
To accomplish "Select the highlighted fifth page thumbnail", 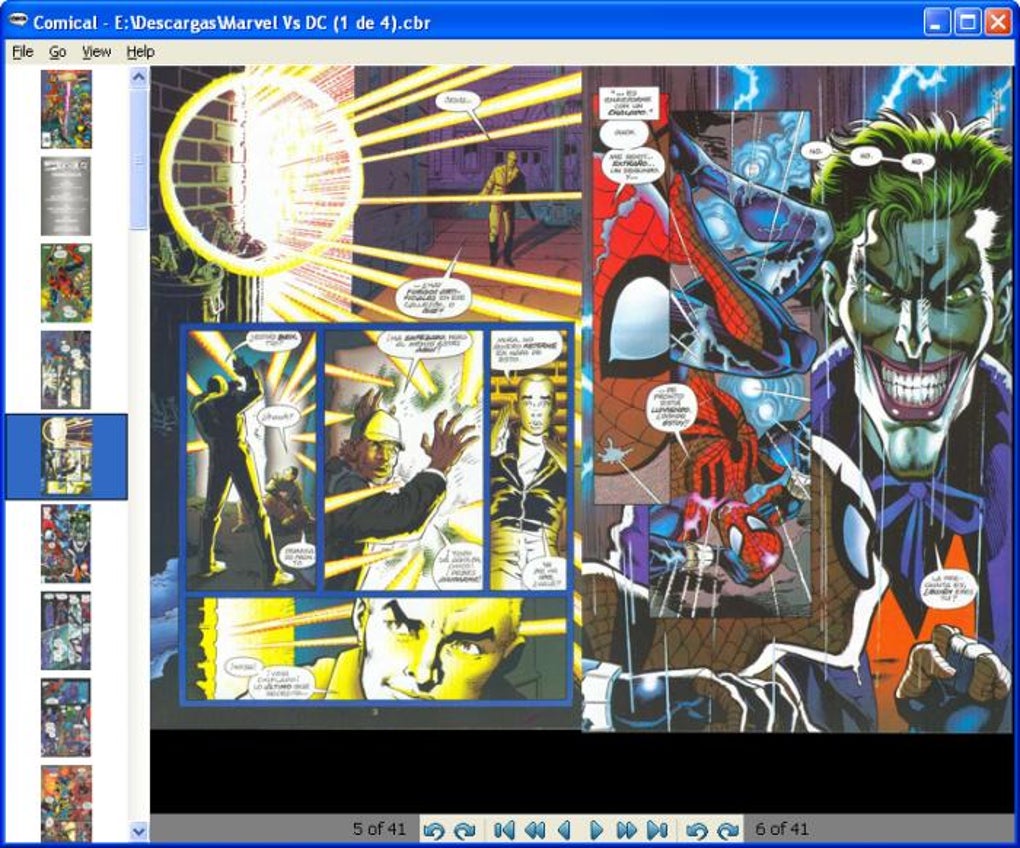I will click(x=66, y=457).
